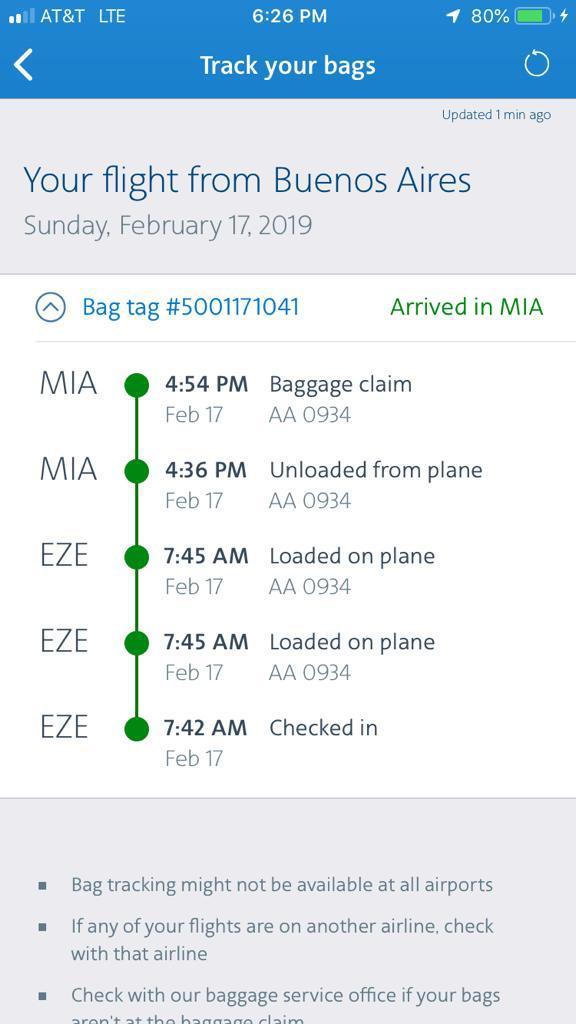Tap Unloaded from plane event text

(x=376, y=470)
